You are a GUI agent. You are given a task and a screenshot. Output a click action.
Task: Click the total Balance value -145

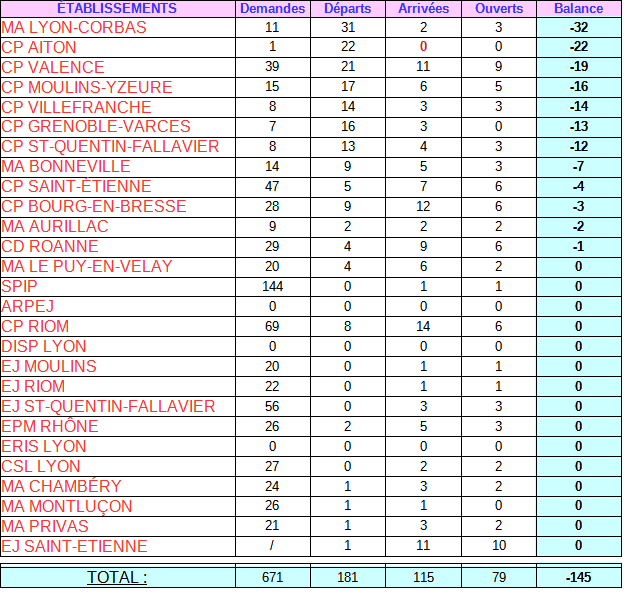[579, 577]
